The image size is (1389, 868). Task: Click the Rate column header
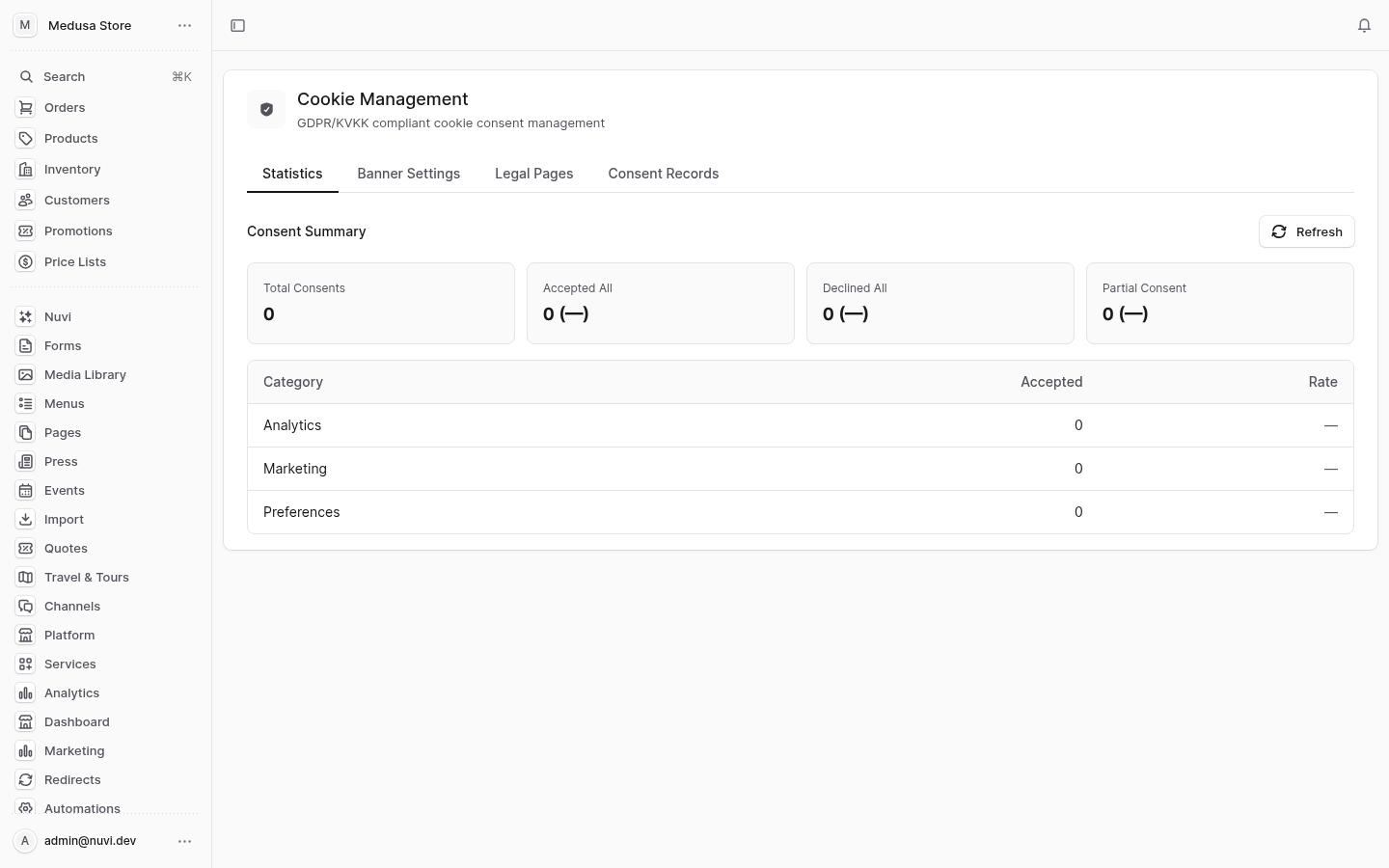1323,382
